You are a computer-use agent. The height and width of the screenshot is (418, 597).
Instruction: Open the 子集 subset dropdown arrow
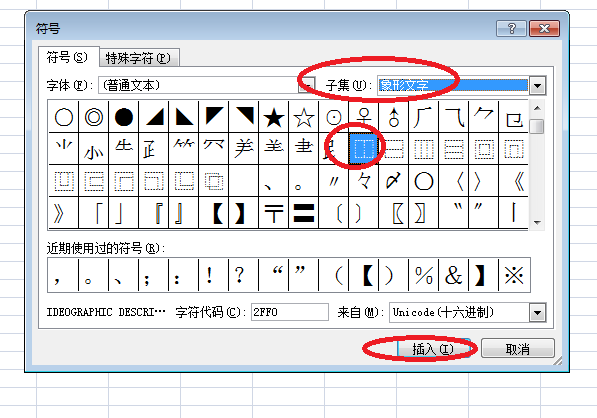(537, 86)
